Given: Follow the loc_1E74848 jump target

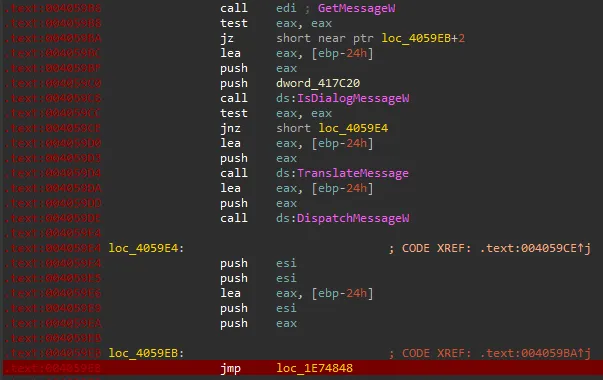Looking at the screenshot, I should (315, 368).
